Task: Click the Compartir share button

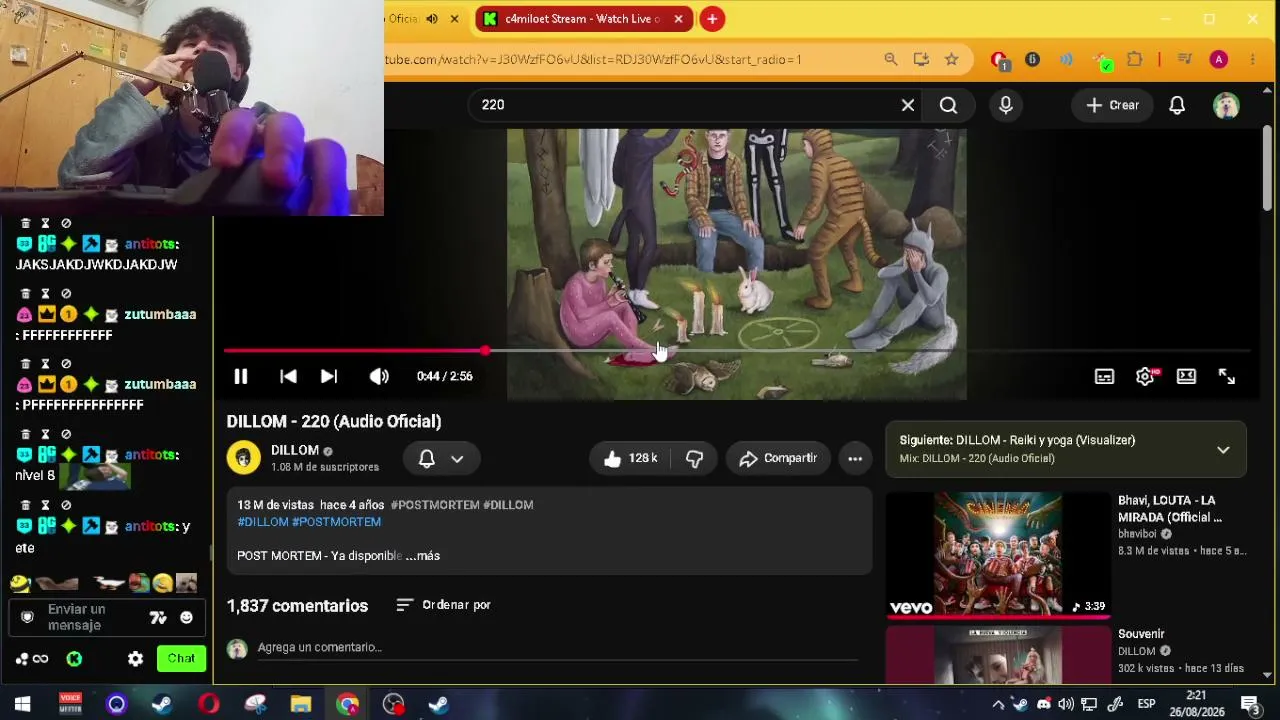Action: point(778,458)
